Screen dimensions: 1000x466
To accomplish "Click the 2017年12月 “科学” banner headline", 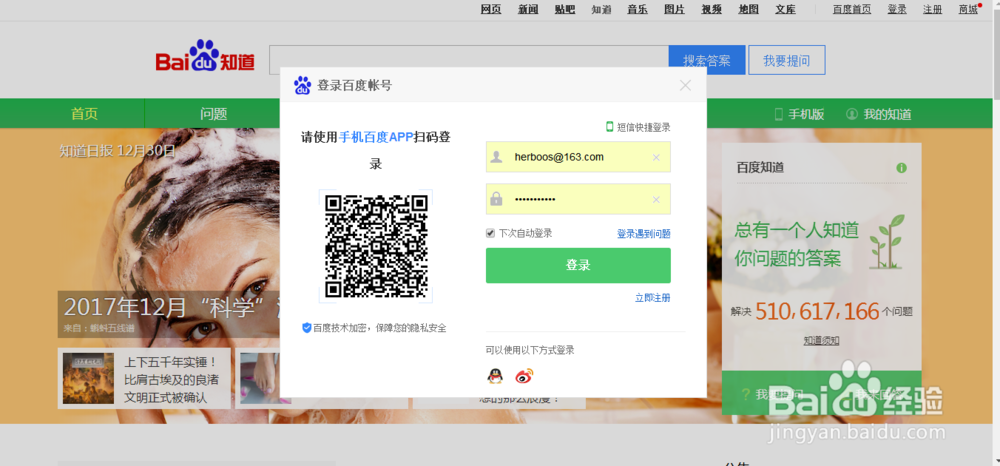I will pos(170,307).
